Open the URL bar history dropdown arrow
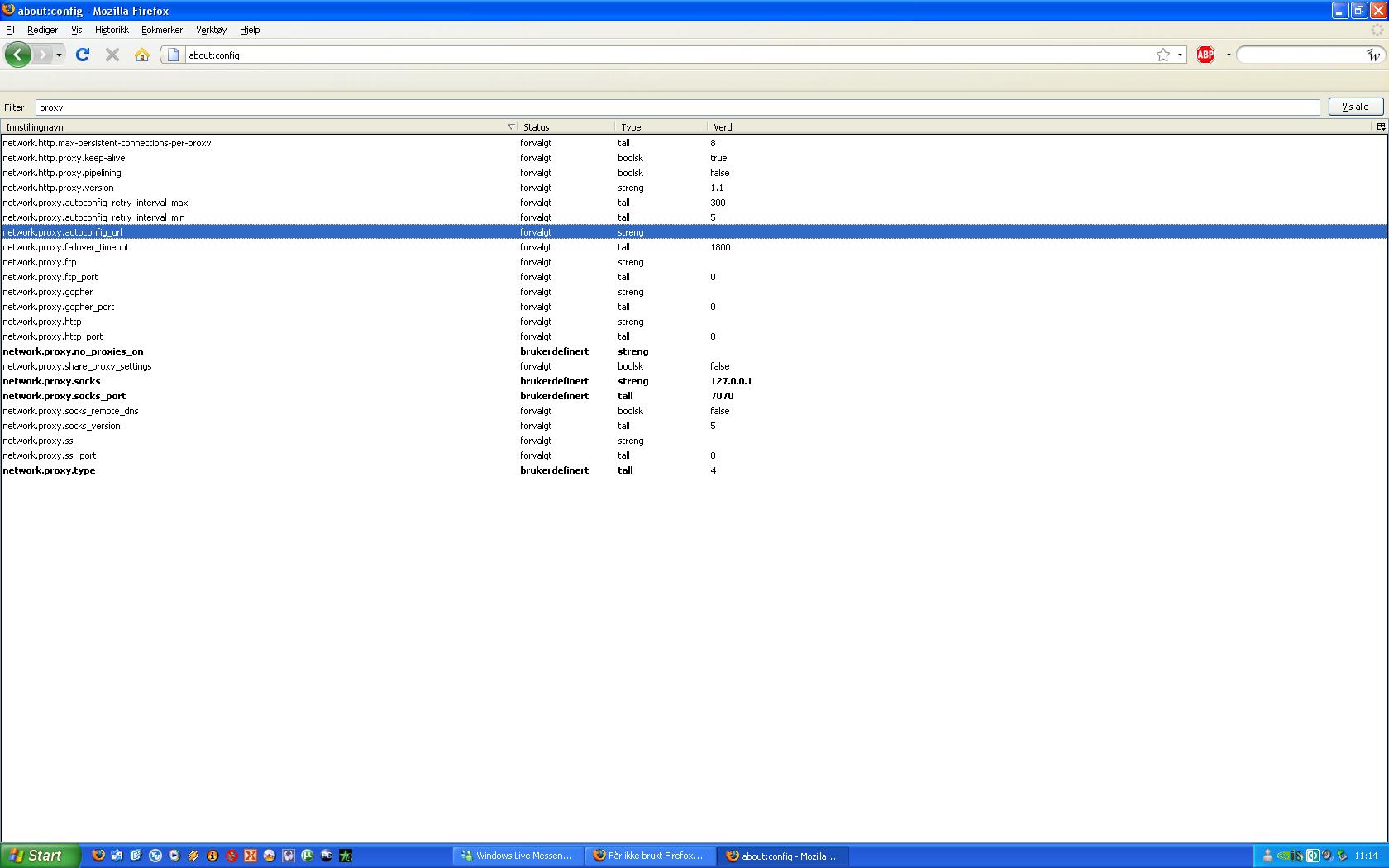This screenshot has width=1389, height=868. tap(1180, 55)
